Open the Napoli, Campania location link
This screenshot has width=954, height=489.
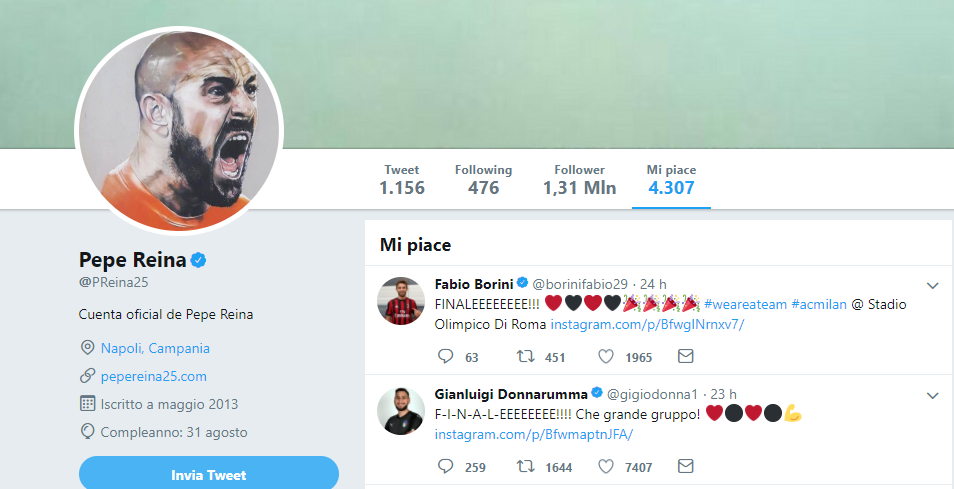(155, 348)
